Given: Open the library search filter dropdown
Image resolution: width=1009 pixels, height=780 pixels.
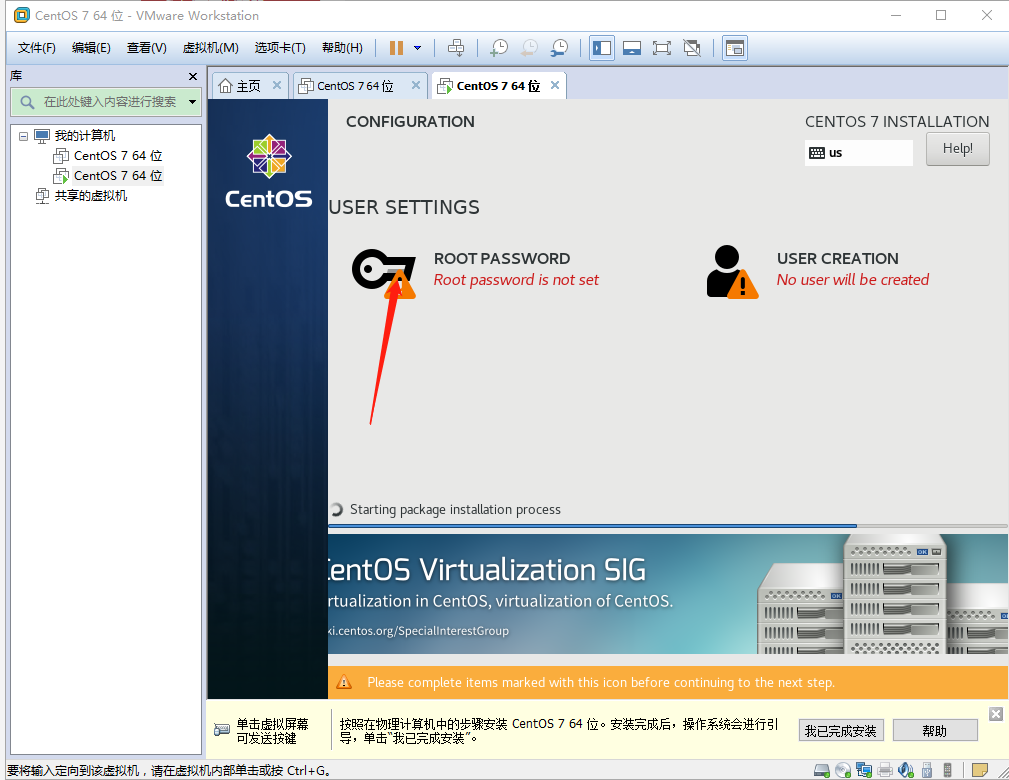Looking at the screenshot, I should pyautogui.click(x=191, y=101).
